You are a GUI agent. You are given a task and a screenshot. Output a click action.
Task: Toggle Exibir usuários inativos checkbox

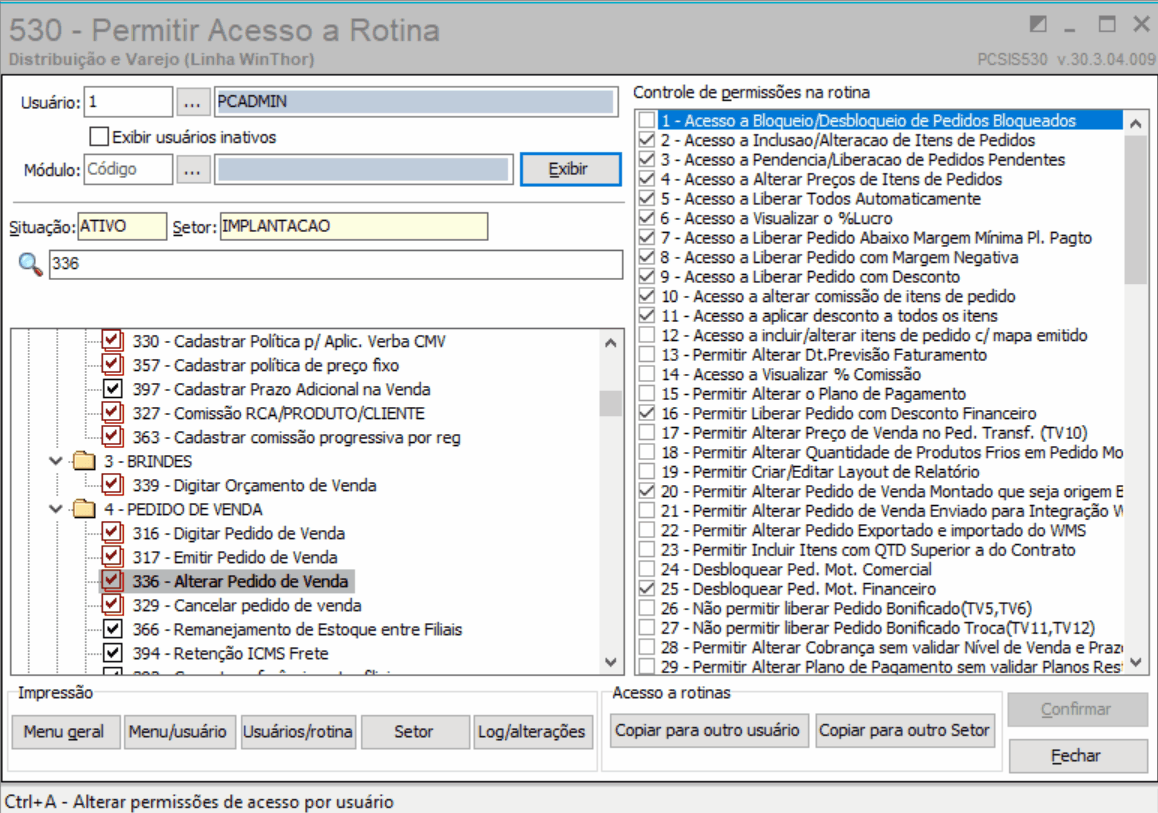pos(98,137)
